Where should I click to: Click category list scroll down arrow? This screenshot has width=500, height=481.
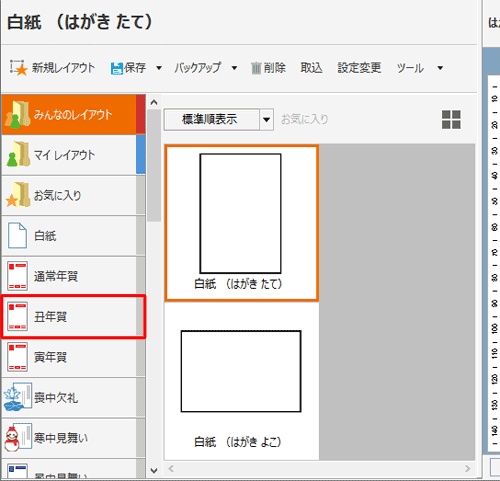tap(154, 470)
